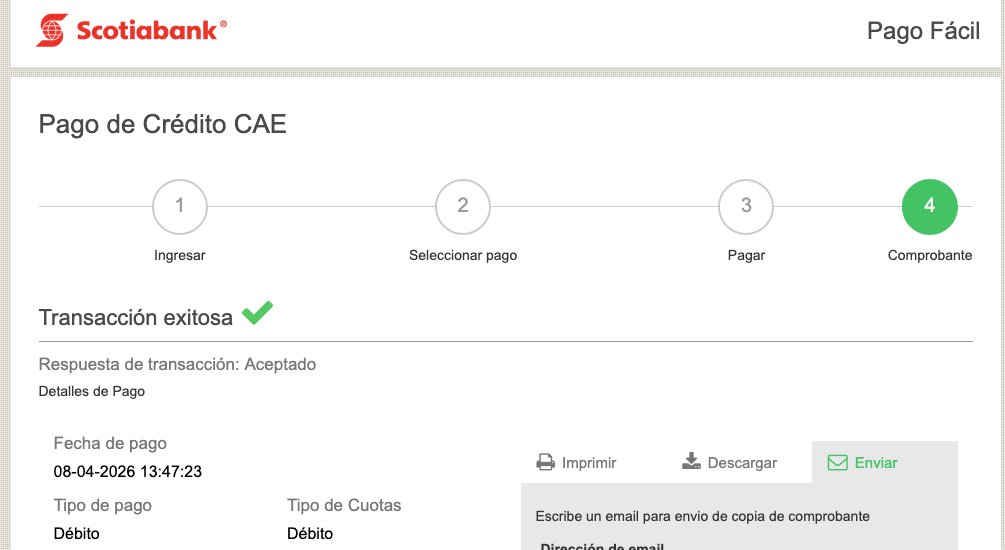Click the Pagar step label

click(x=746, y=255)
